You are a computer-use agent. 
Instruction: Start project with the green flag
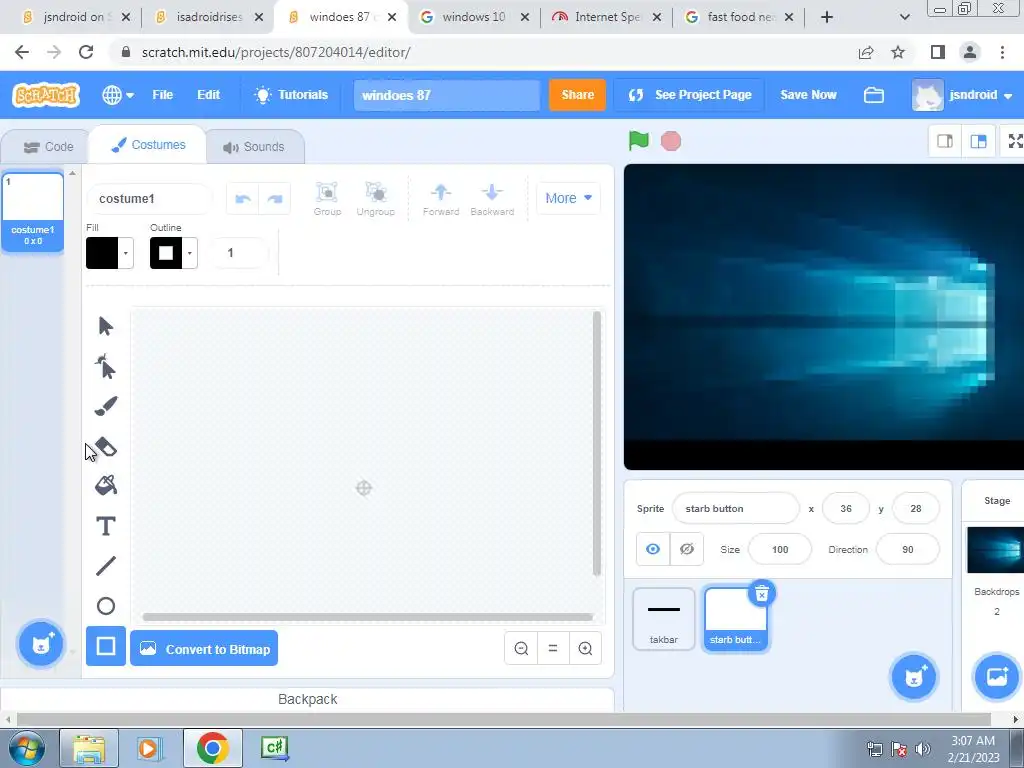coord(639,140)
